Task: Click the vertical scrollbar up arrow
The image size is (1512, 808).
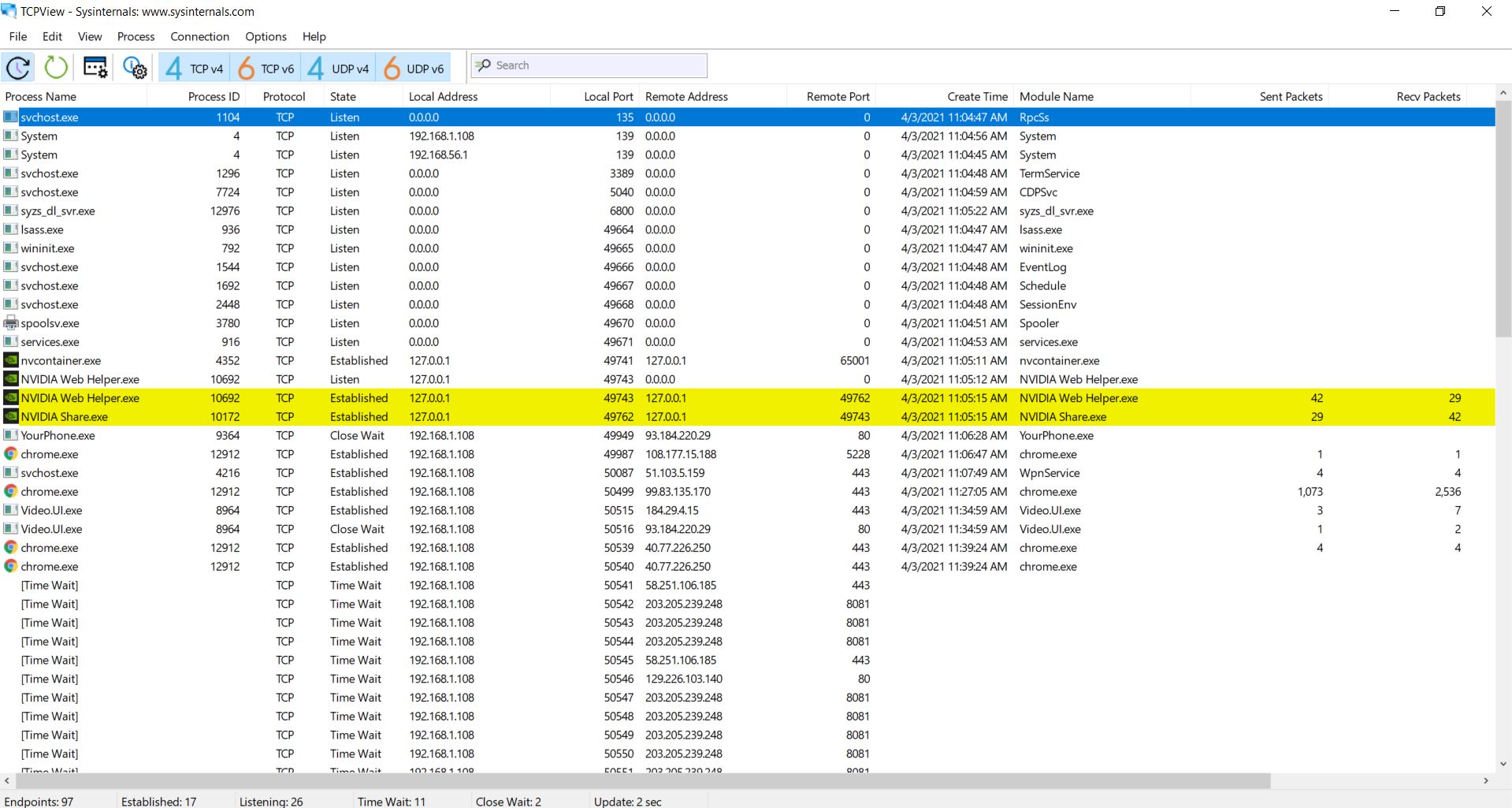Action: point(1503,92)
